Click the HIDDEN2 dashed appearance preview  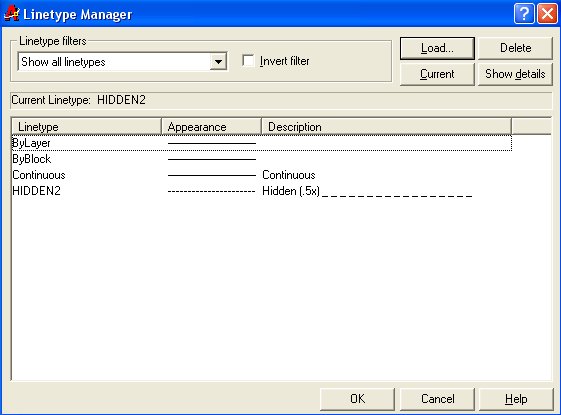(x=211, y=192)
